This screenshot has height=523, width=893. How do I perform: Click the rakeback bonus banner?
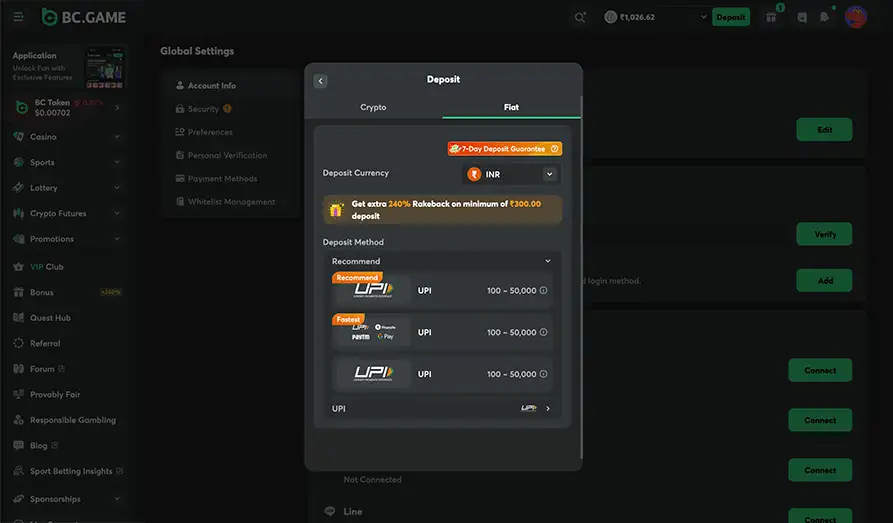442,210
